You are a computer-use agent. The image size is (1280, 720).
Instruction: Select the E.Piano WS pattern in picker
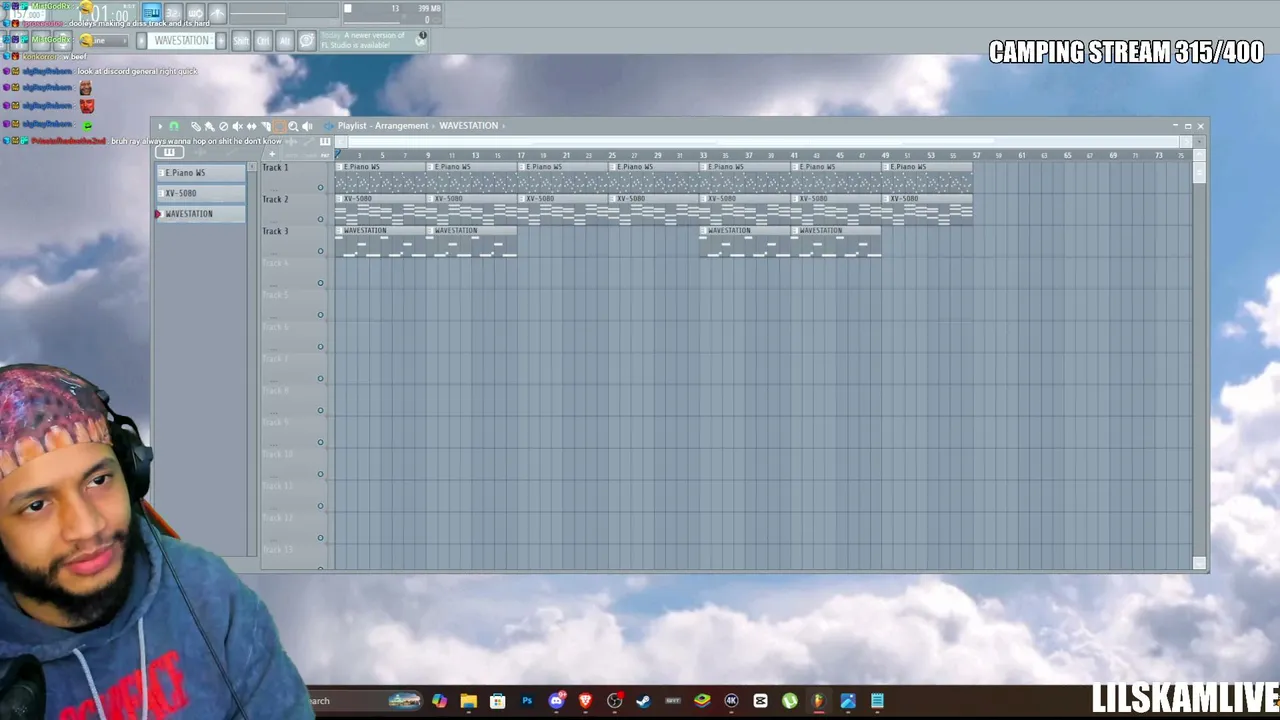(x=200, y=173)
